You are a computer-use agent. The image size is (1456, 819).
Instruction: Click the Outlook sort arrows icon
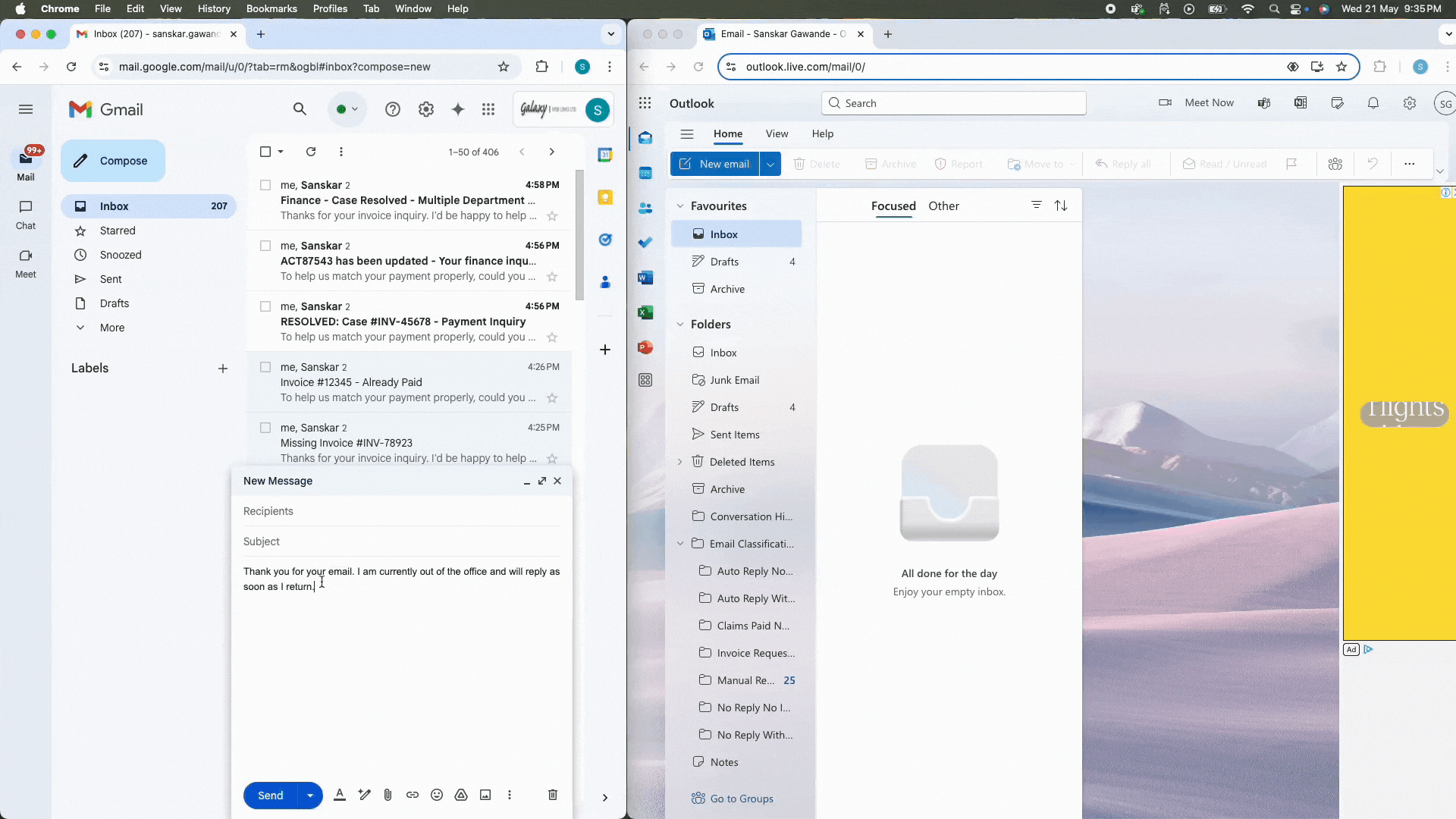tap(1061, 206)
